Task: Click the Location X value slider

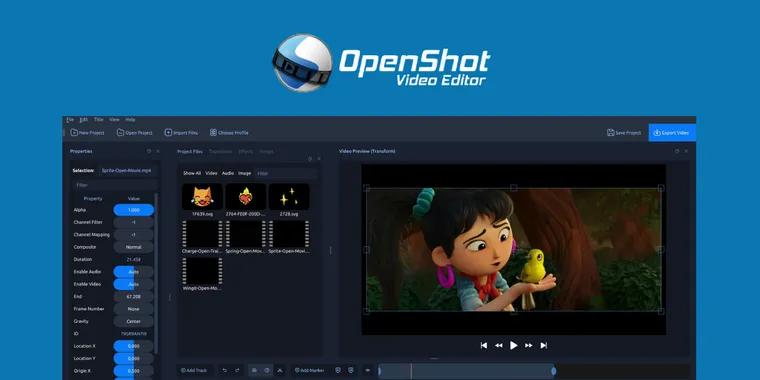Action: pos(134,346)
